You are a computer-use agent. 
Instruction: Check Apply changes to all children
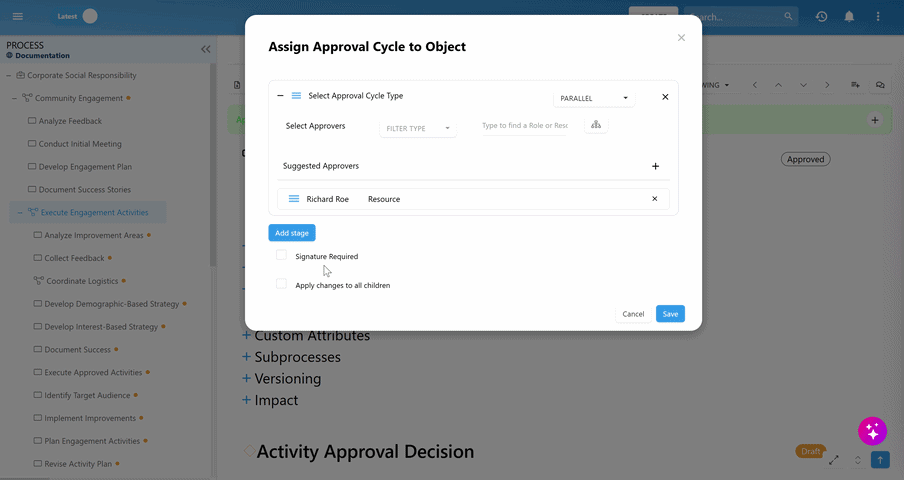(282, 285)
